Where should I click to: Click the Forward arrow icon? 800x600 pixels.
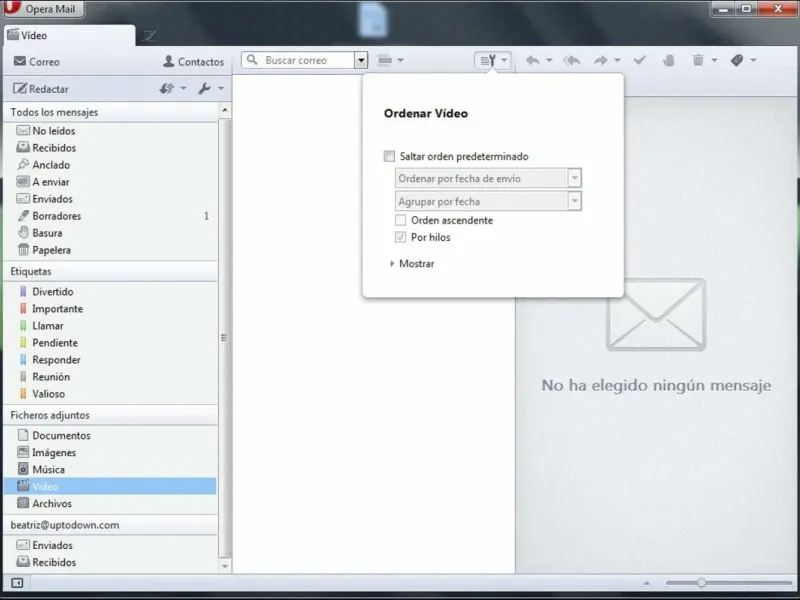coord(601,60)
